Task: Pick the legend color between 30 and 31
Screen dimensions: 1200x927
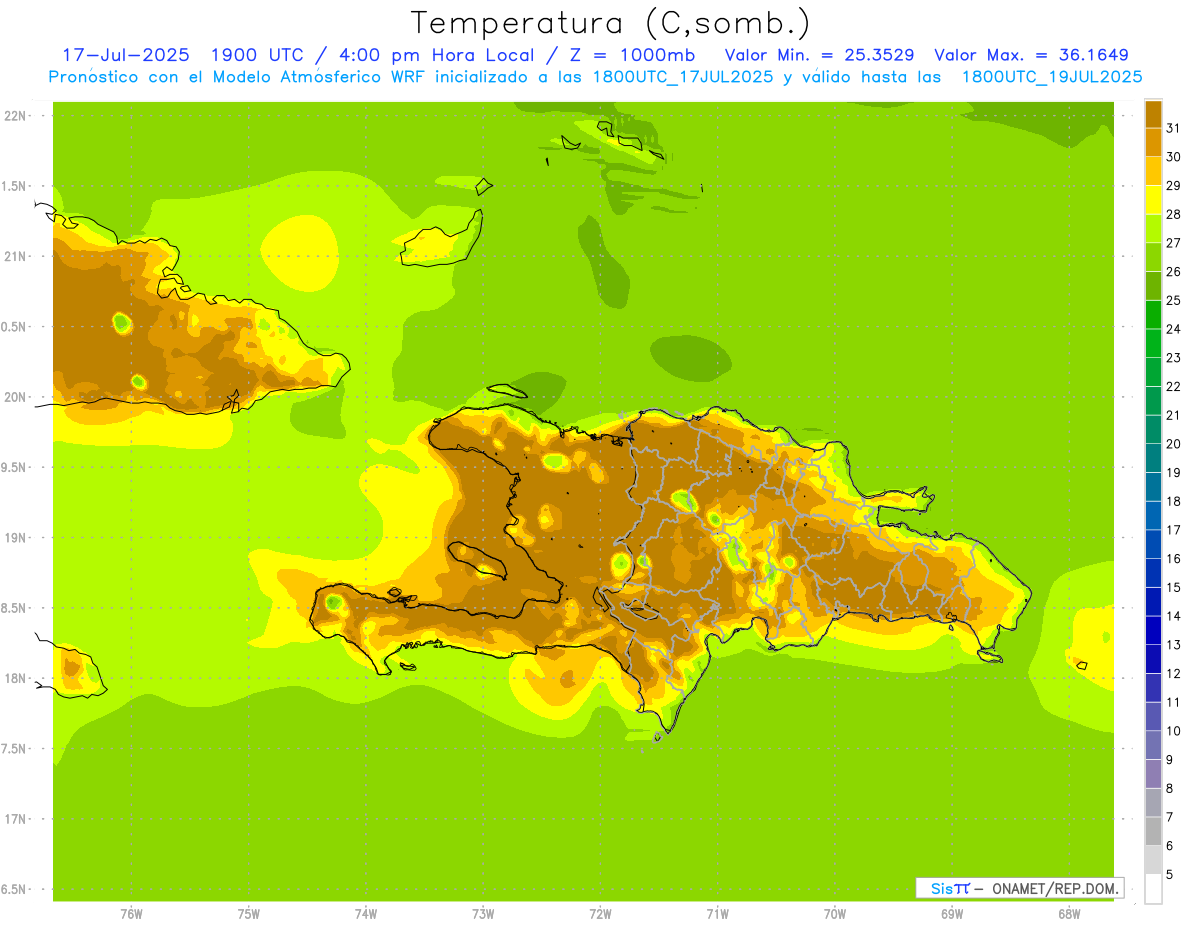Action: tap(1153, 142)
